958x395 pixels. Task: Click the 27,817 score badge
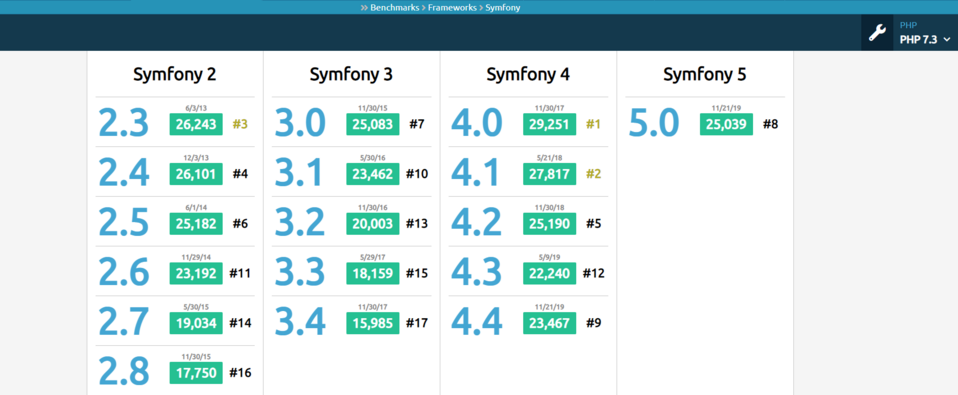[549, 174]
